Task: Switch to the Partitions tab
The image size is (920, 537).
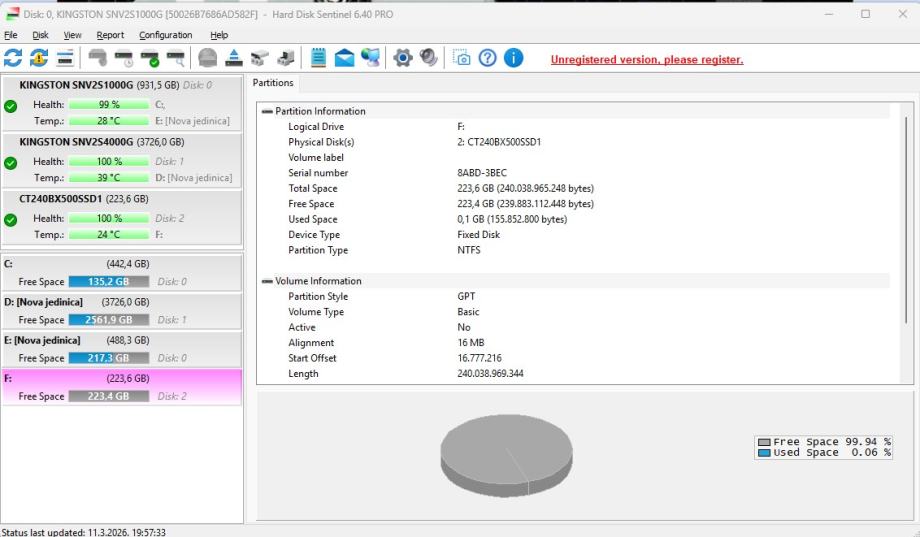Action: 273,83
